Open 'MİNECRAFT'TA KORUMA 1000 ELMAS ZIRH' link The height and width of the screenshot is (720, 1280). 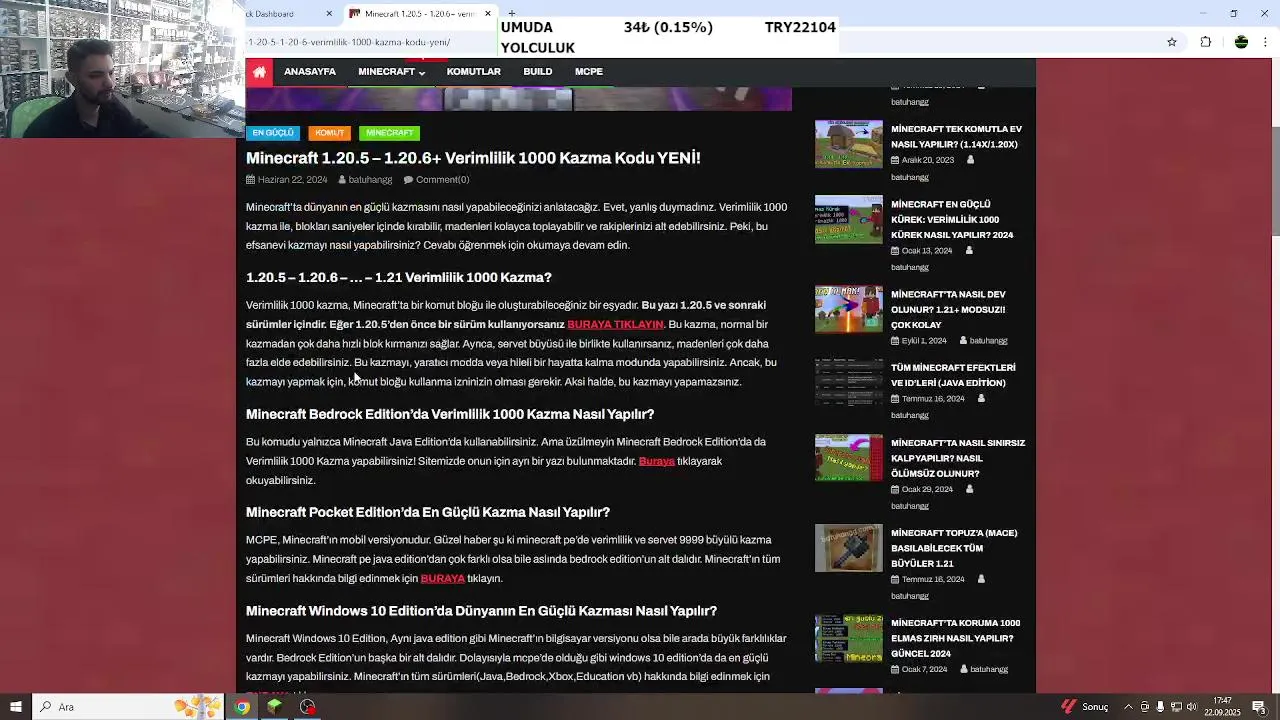tap(956, 638)
